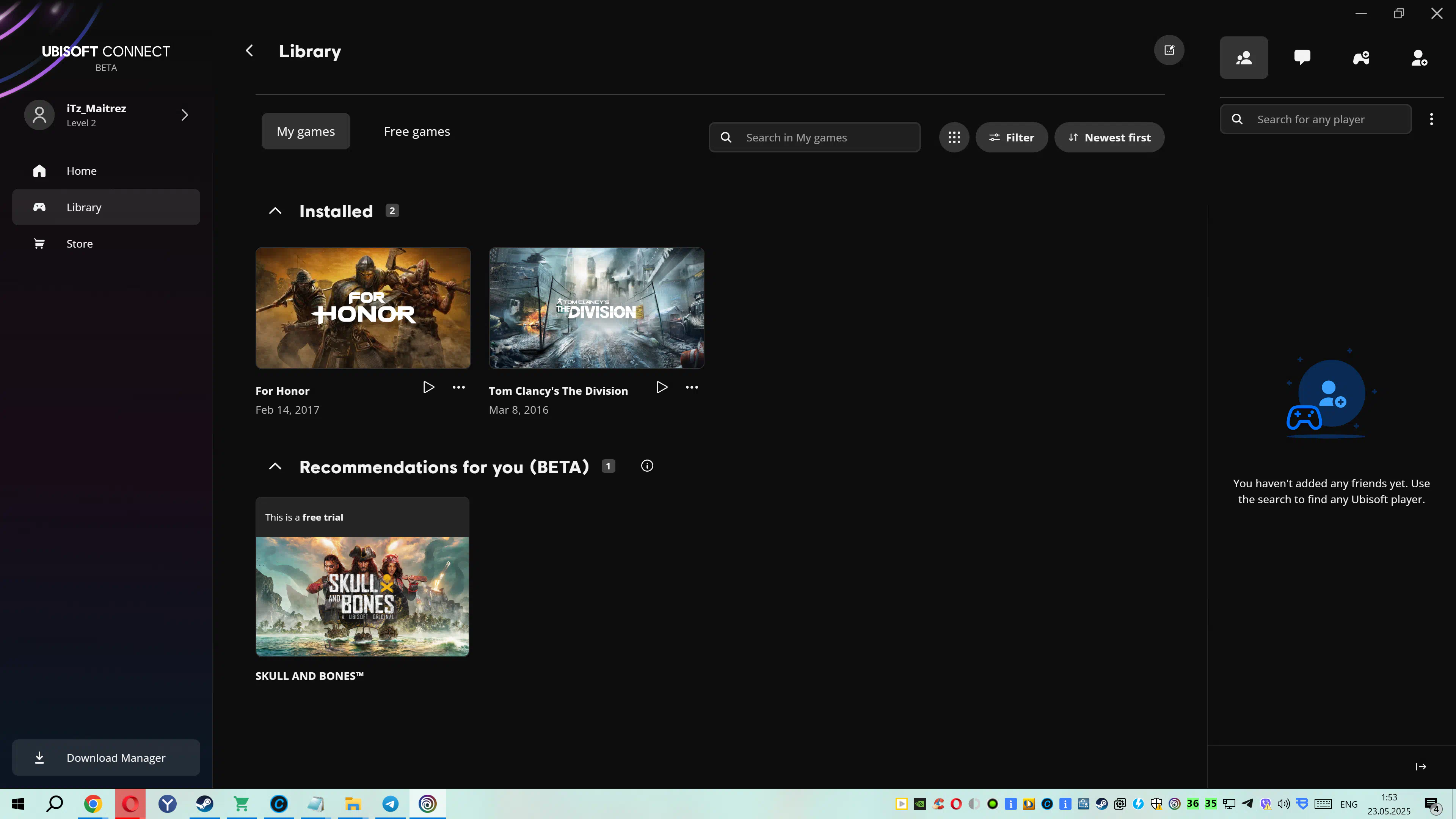
Task: Click the profile avatar of iTz_Maitrez
Action: [39, 115]
